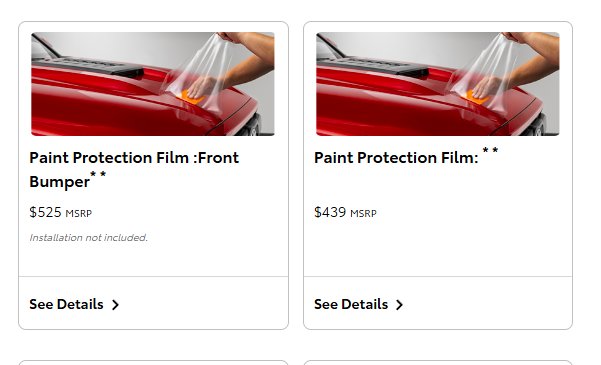Click the $439 Paint Protection Film image
Image resolution: width=601 pixels, height=365 pixels.
(438, 84)
